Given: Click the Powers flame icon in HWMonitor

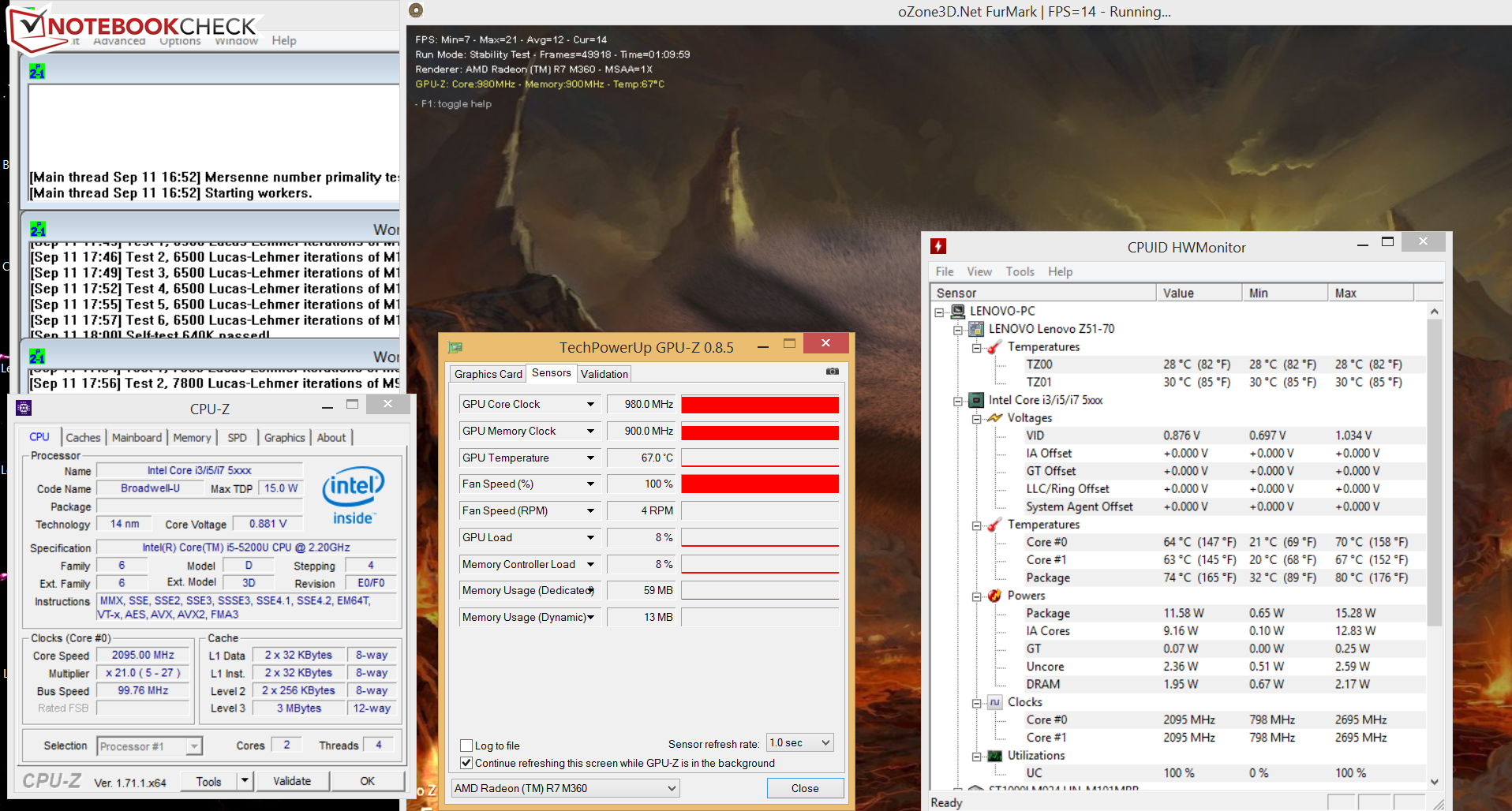Looking at the screenshot, I should (995, 596).
